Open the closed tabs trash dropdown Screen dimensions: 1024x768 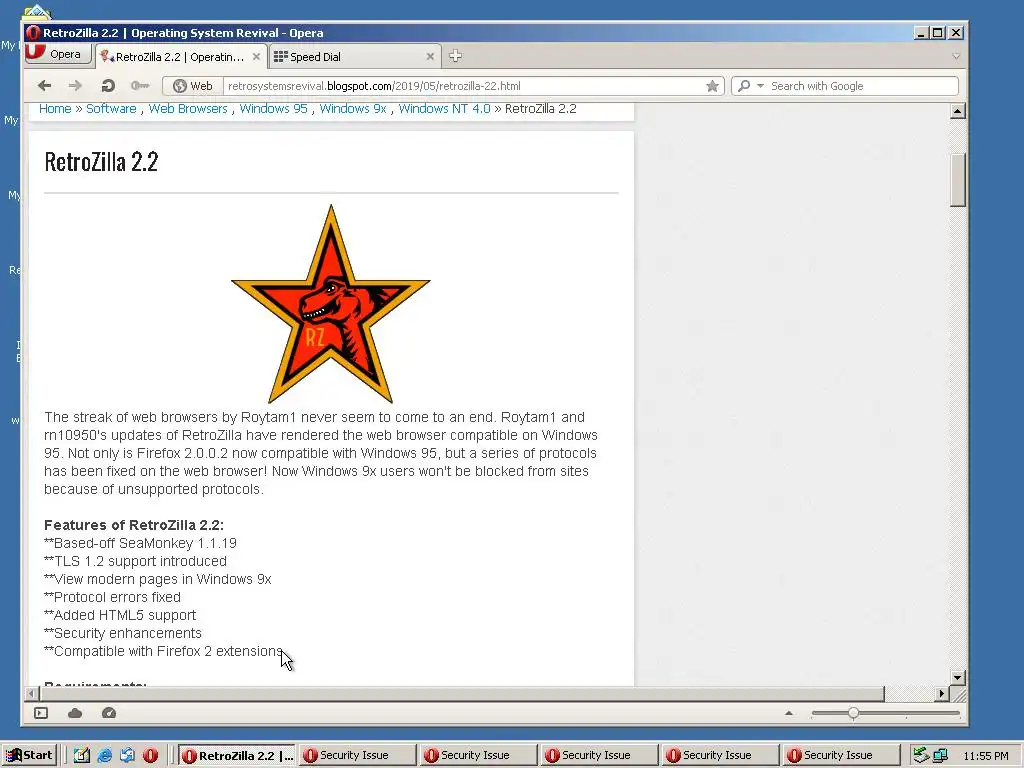956,57
